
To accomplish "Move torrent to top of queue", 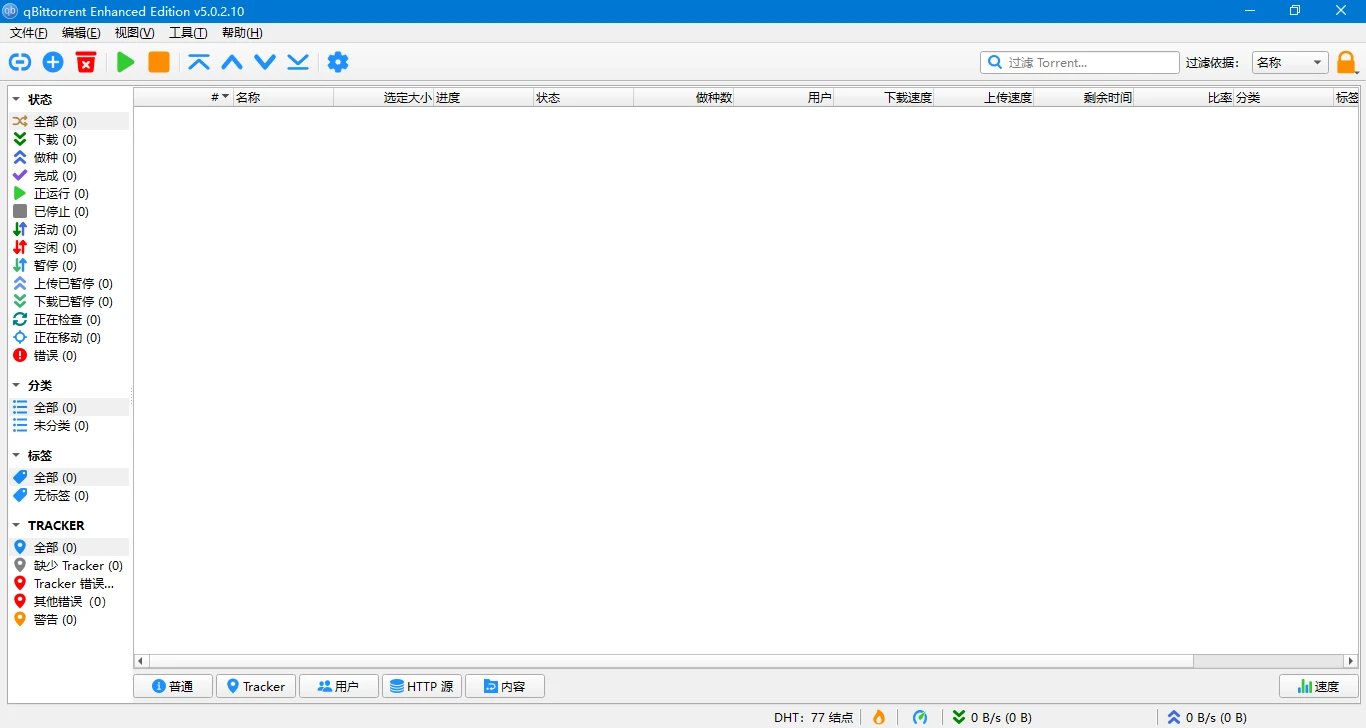I will click(x=199, y=62).
